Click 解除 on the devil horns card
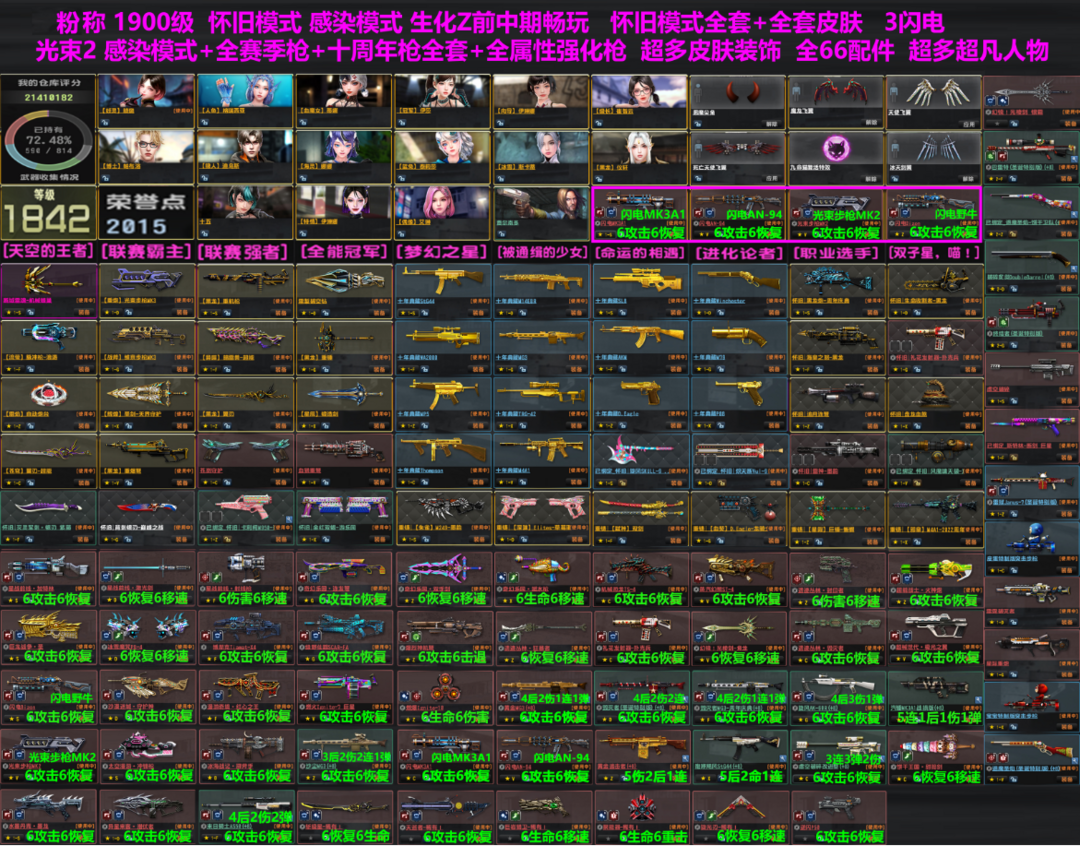Viewport: 1080px width, 846px height. pos(773,123)
